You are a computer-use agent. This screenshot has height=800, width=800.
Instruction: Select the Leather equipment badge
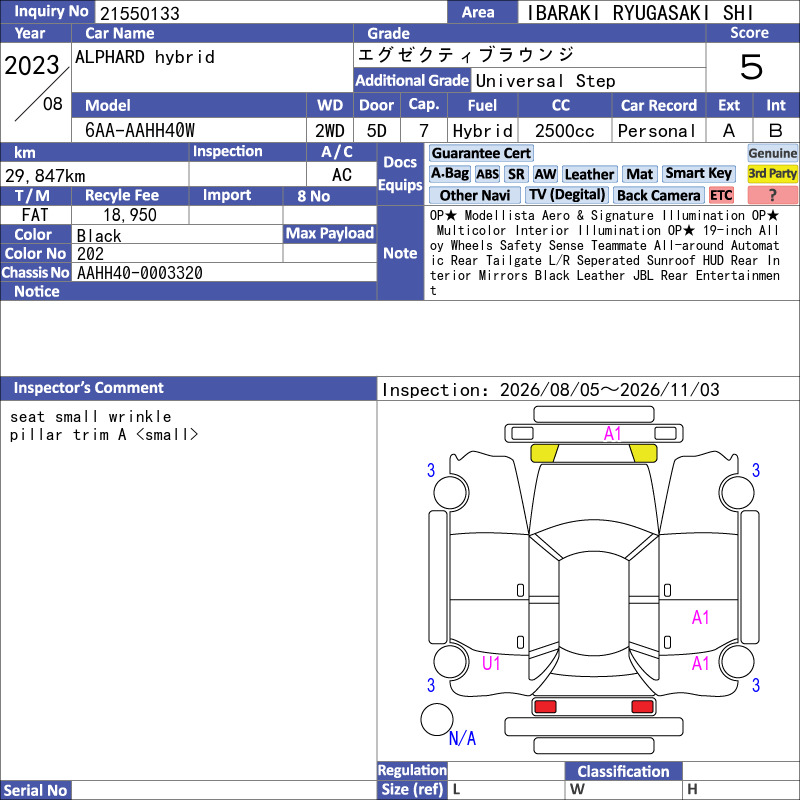tap(589, 174)
